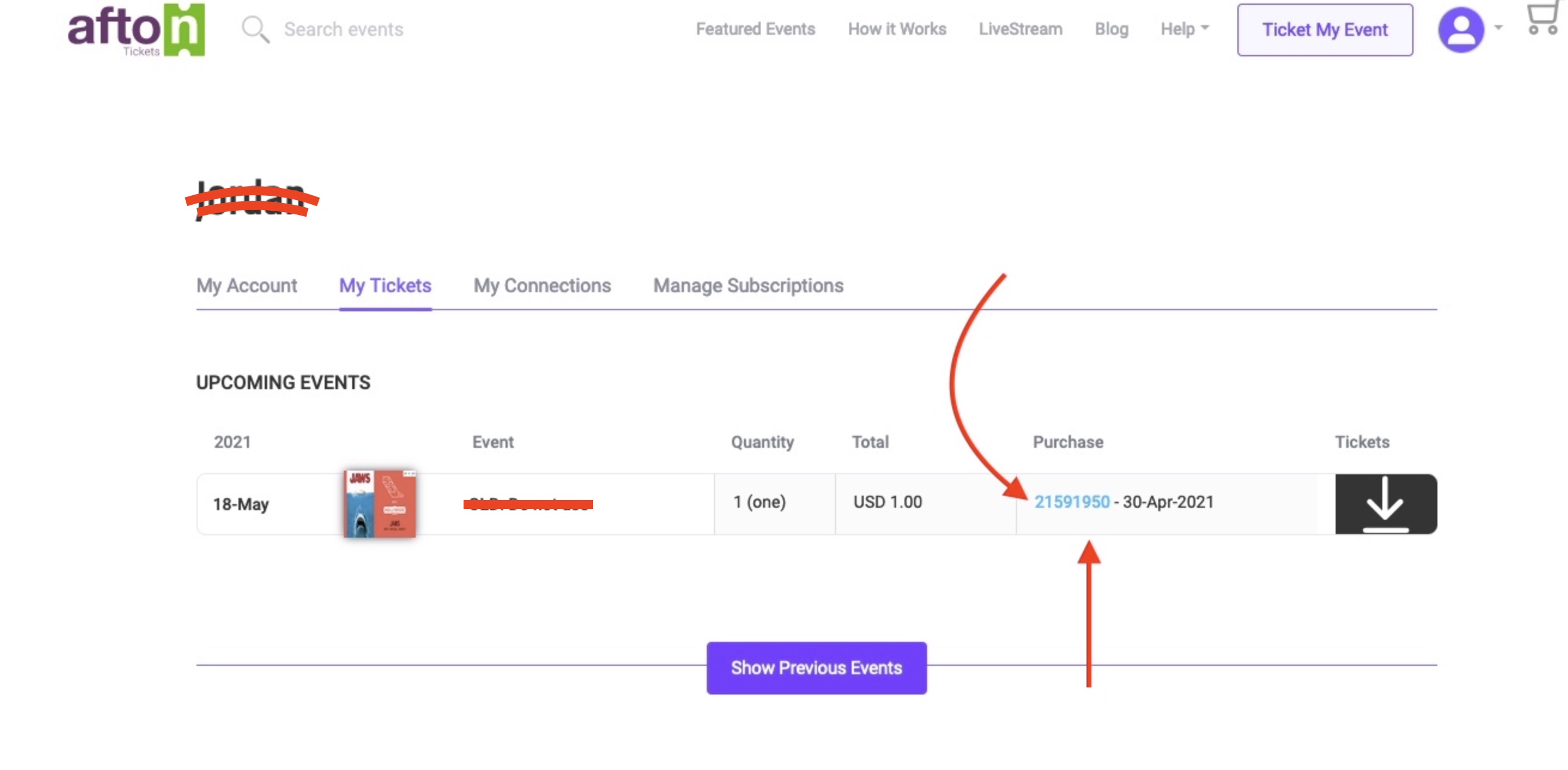Image resolution: width=1568 pixels, height=770 pixels.
Task: Click Show Previous Events button
Action: tap(816, 668)
